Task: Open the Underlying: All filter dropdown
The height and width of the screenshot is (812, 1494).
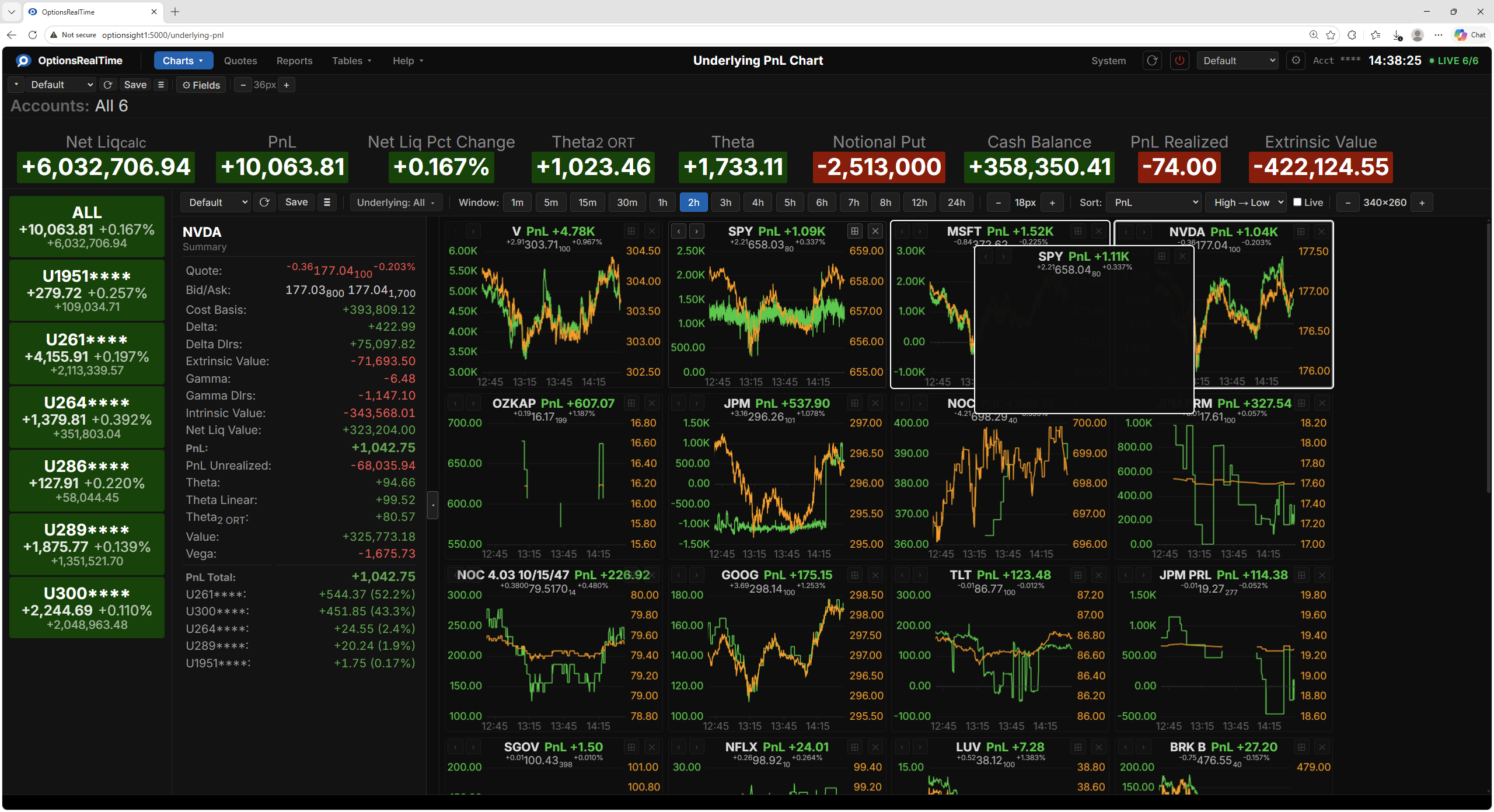Action: point(396,202)
